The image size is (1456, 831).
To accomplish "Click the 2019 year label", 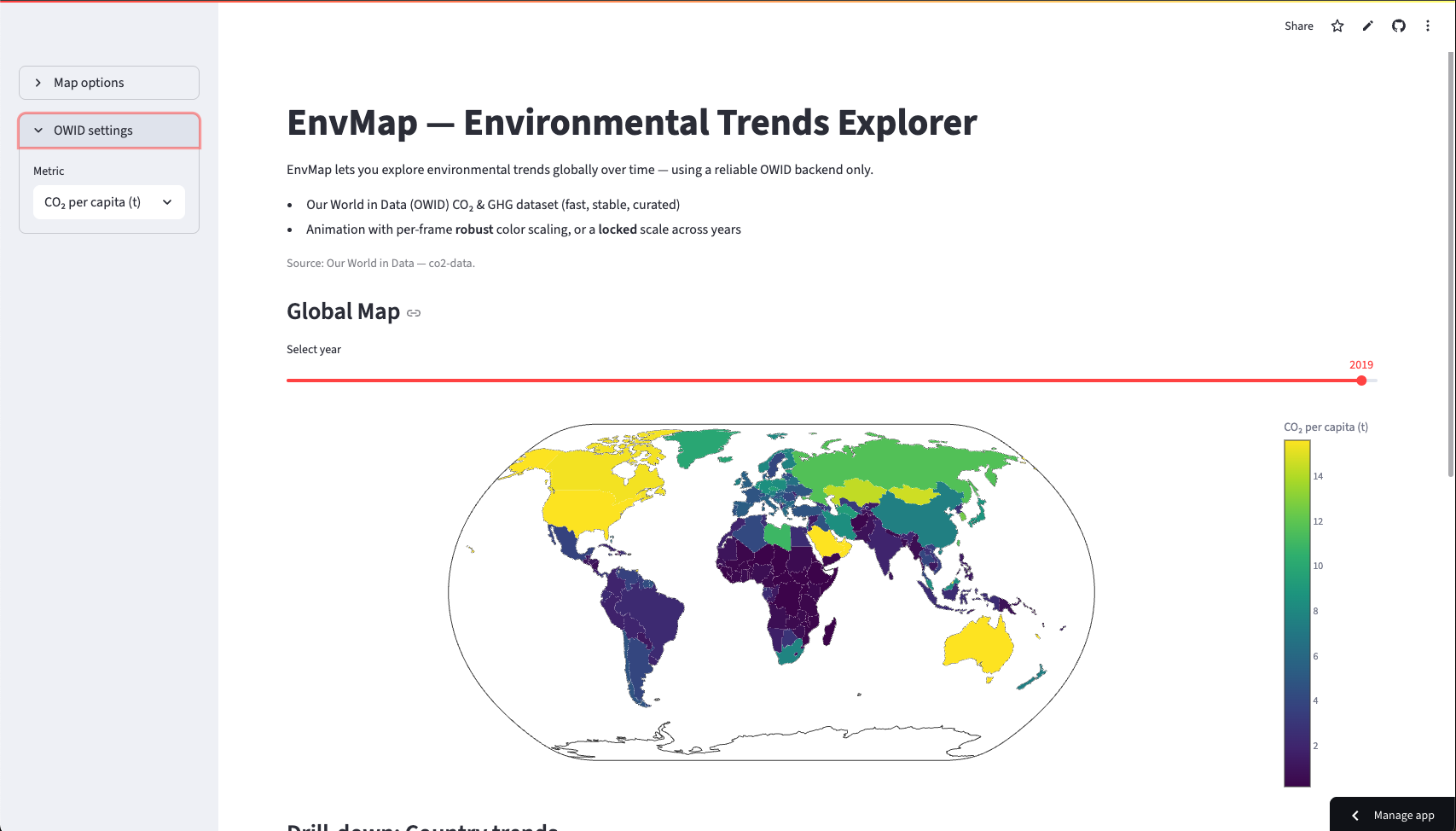I will coord(1361,364).
